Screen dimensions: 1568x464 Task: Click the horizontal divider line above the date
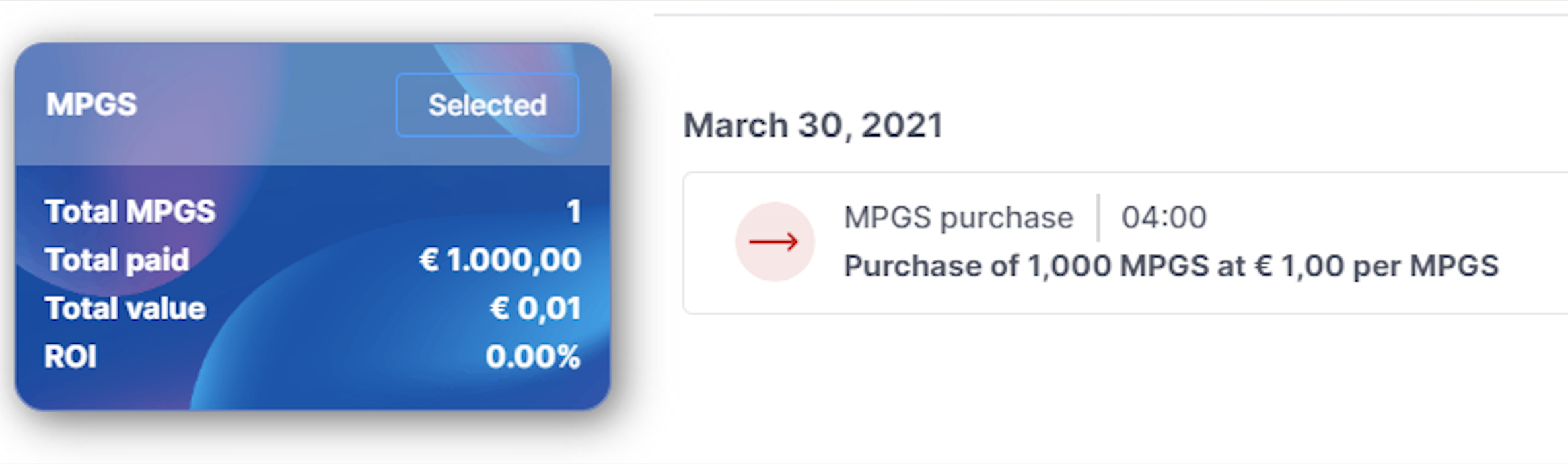[x=1110, y=14]
